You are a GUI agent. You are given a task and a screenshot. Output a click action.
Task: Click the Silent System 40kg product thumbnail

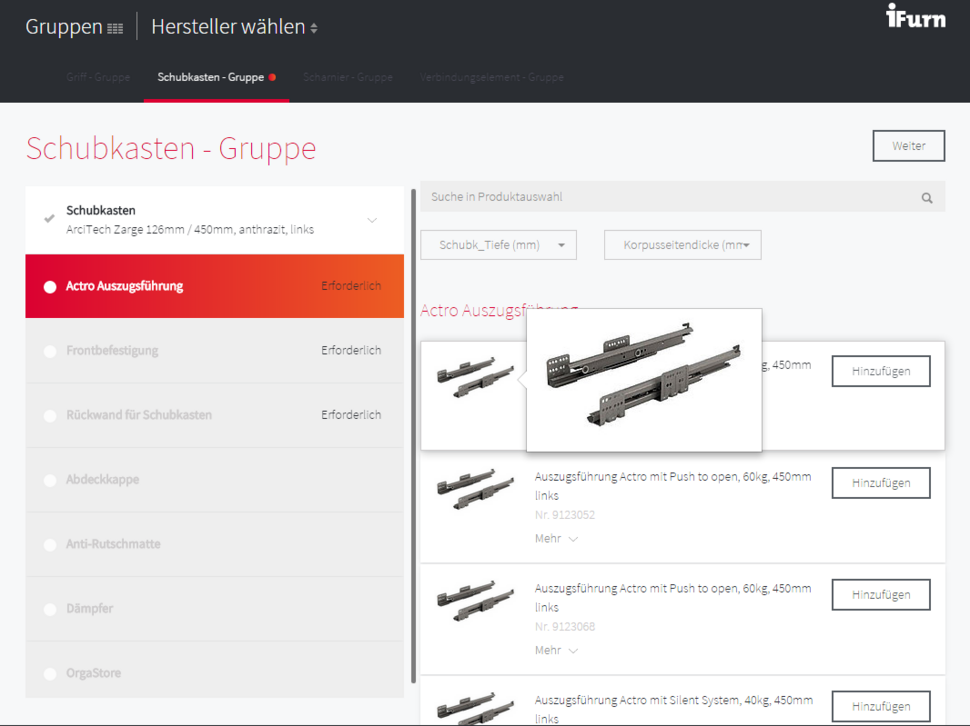475,709
